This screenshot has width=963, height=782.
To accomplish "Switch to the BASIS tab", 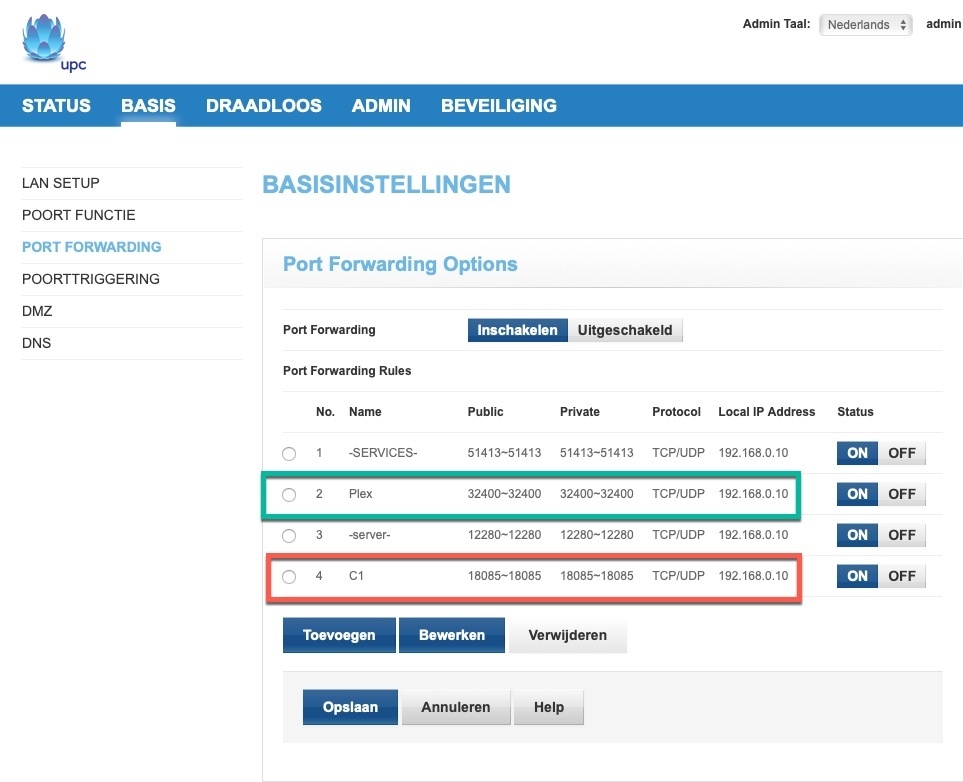I will [x=148, y=106].
